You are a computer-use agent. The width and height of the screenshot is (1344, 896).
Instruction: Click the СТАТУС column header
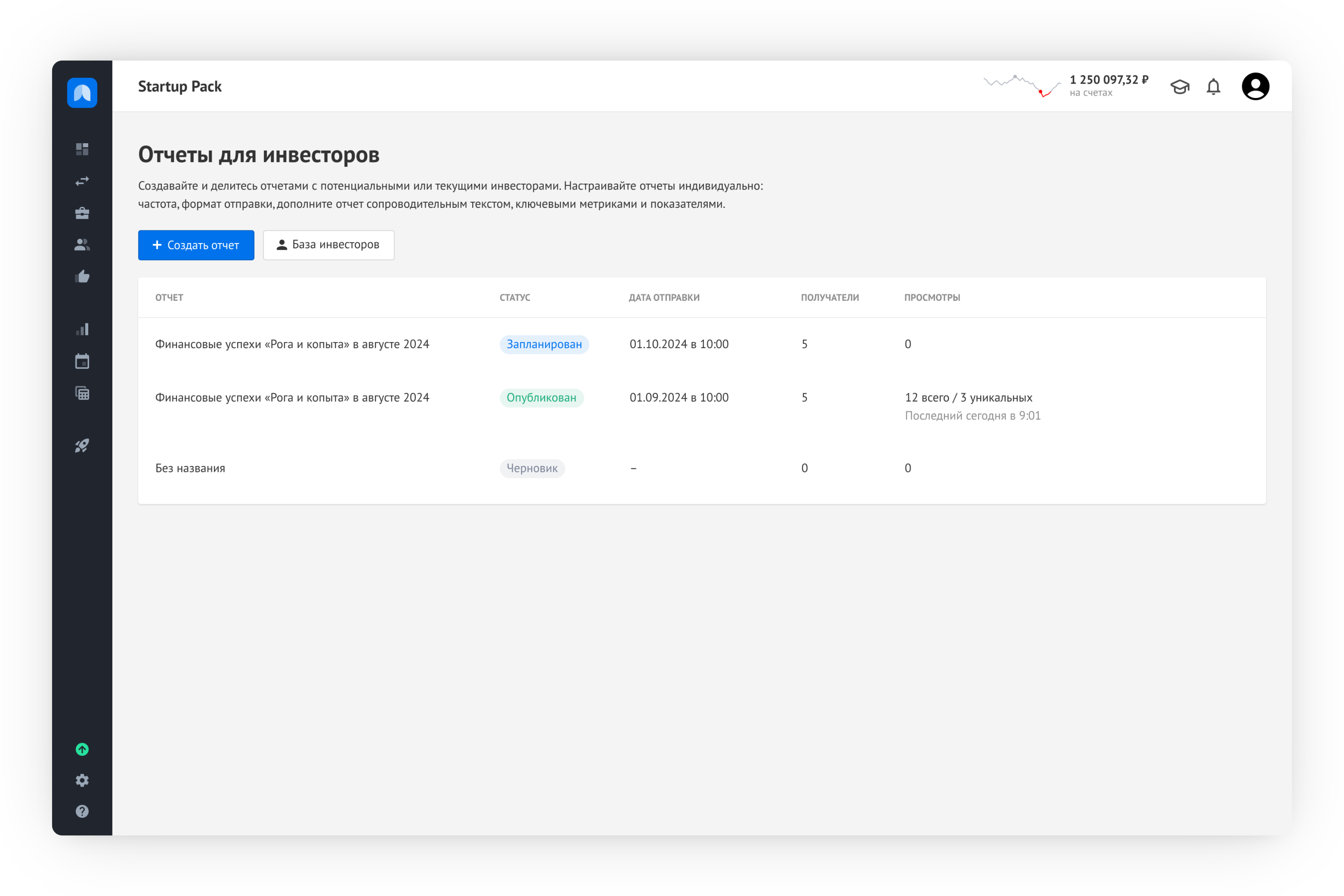[x=515, y=298]
